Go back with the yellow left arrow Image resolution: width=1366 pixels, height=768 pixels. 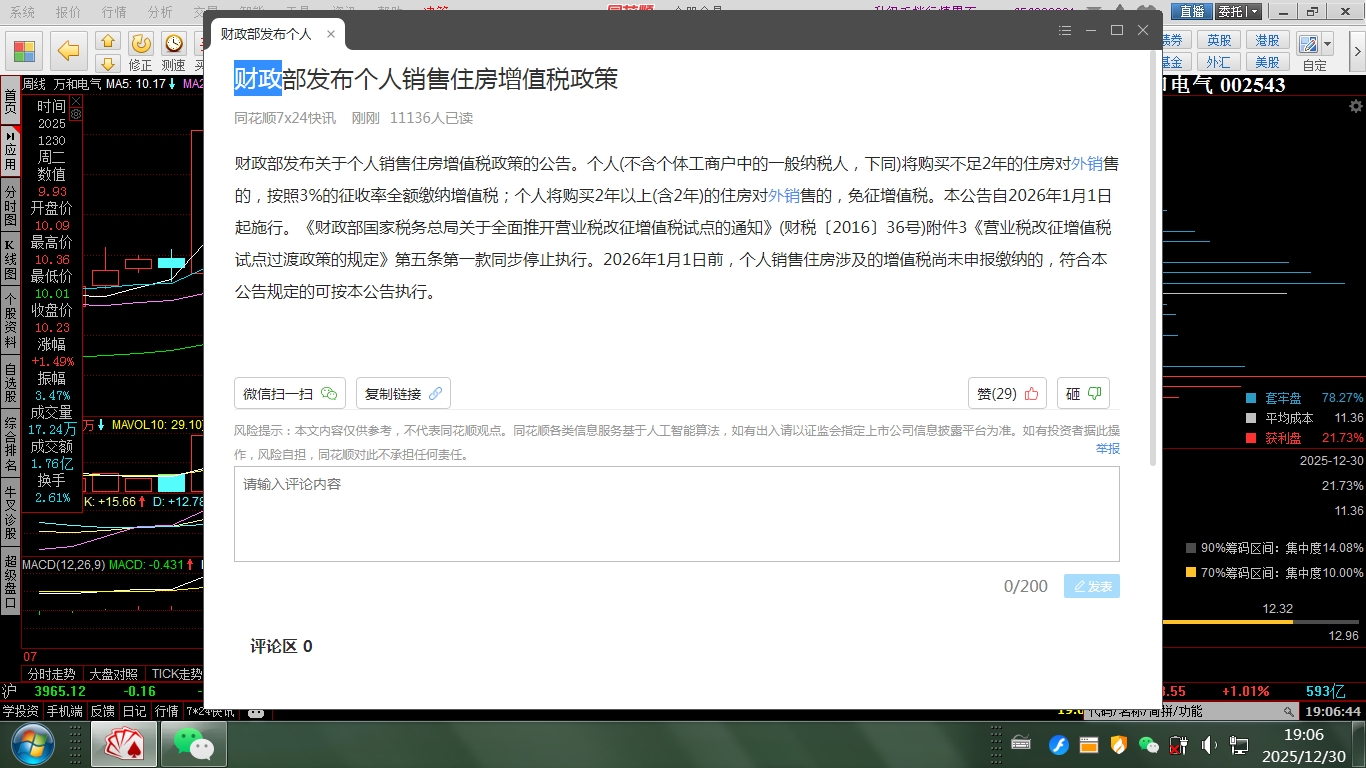pos(68,50)
